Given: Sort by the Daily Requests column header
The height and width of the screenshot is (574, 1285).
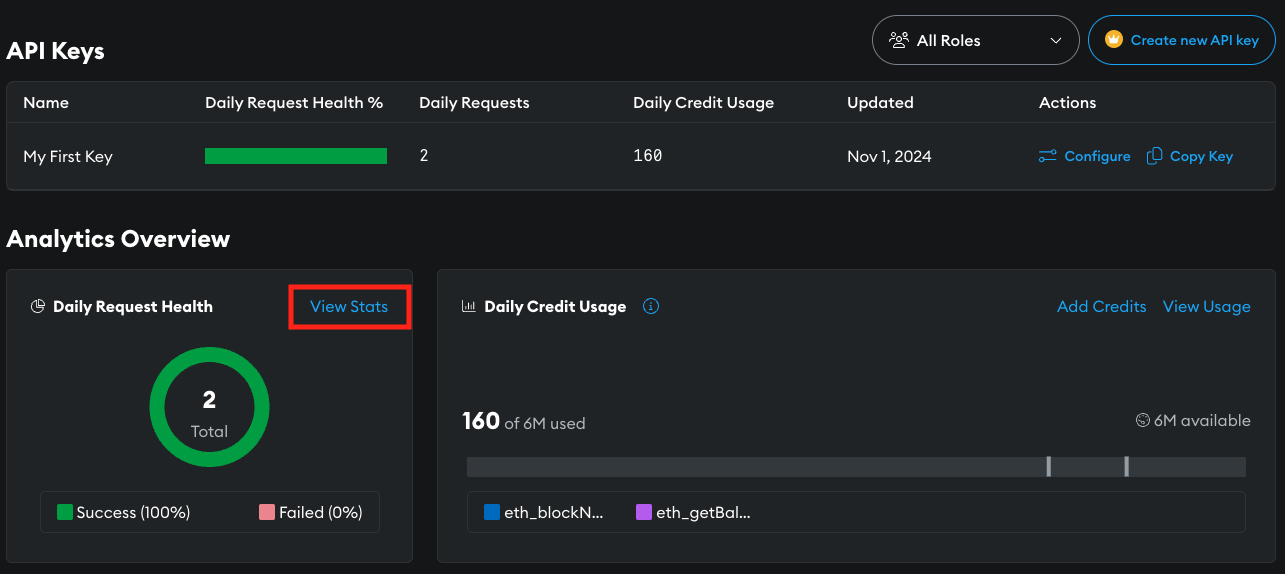Looking at the screenshot, I should click(x=474, y=102).
